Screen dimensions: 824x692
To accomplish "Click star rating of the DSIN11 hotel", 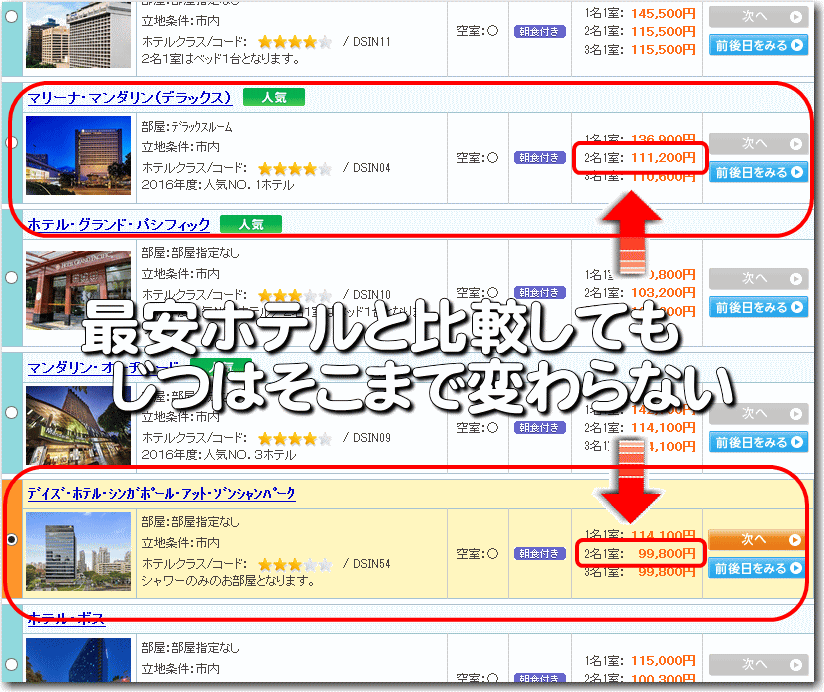I will (x=295, y=42).
